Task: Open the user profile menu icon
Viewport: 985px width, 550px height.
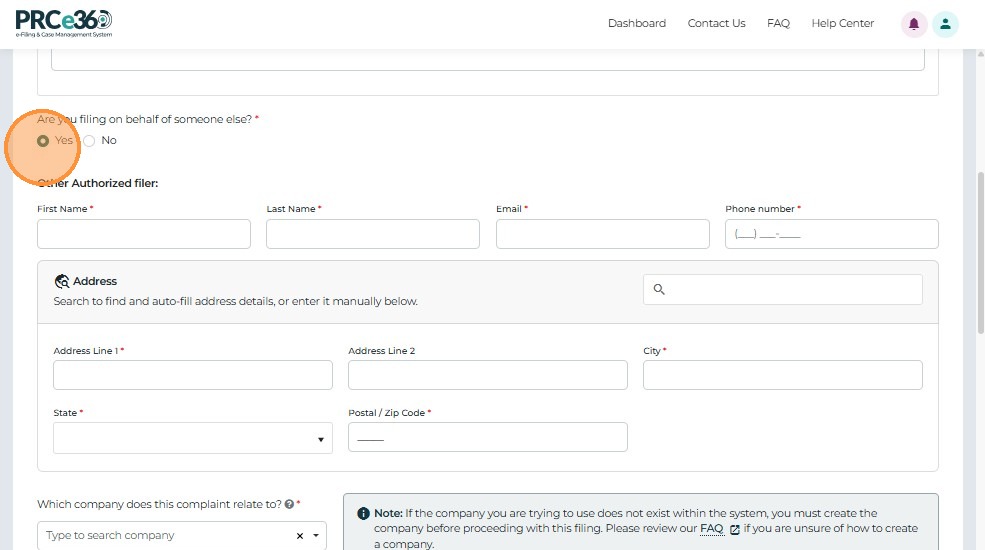Action: pos(945,24)
